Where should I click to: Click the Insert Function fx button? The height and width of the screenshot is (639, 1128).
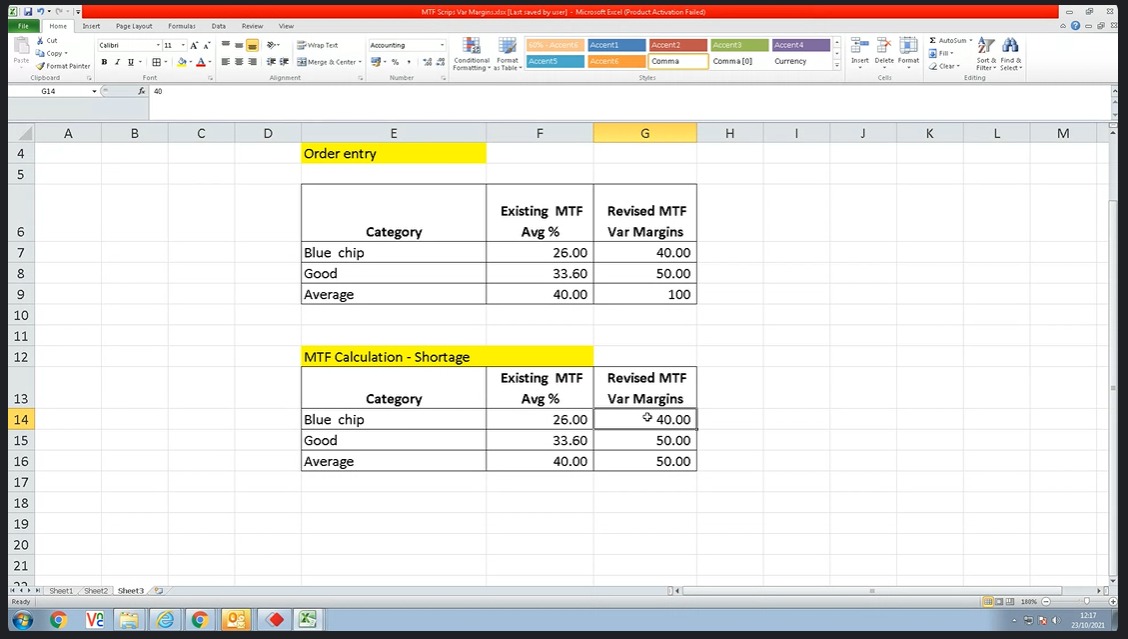point(141,91)
